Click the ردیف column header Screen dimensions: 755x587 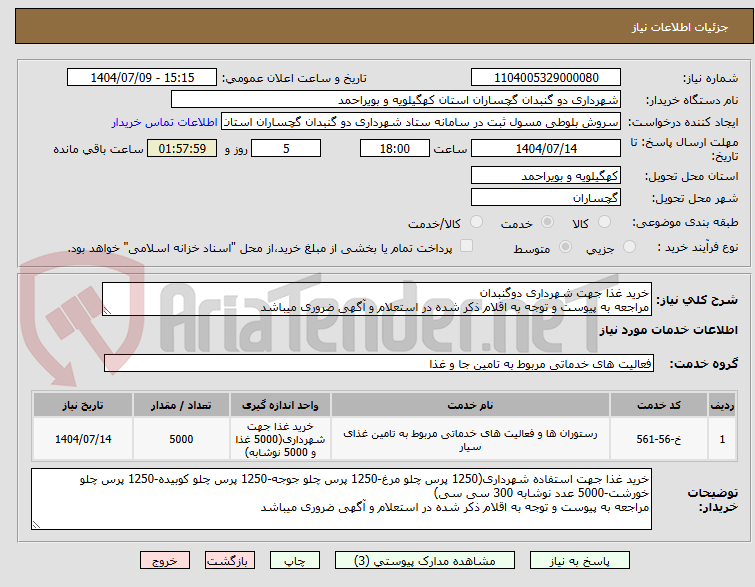tap(722, 405)
